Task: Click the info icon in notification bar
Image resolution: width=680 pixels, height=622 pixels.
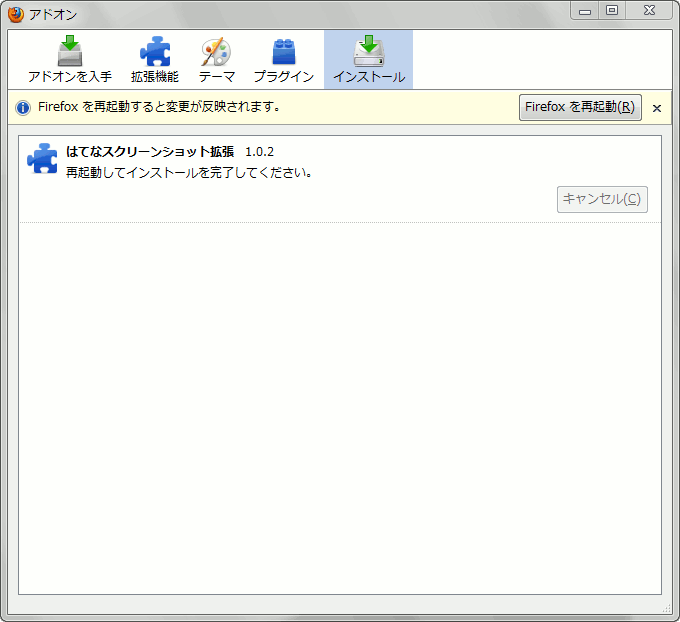Action: pos(23,108)
